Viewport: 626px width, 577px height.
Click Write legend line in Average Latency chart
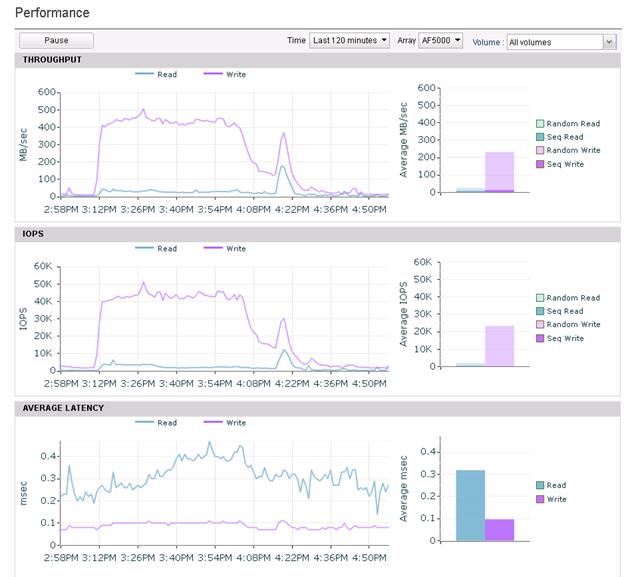[x=213, y=422]
